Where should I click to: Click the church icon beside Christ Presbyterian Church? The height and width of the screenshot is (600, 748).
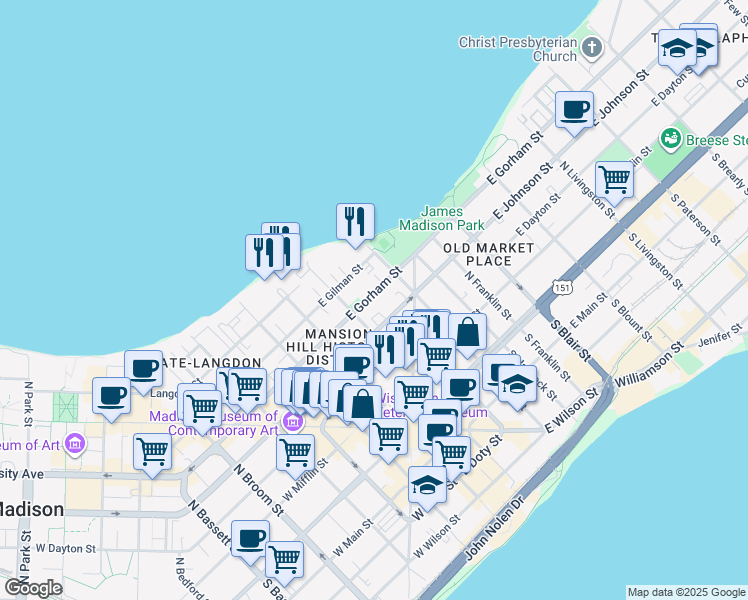pos(592,48)
